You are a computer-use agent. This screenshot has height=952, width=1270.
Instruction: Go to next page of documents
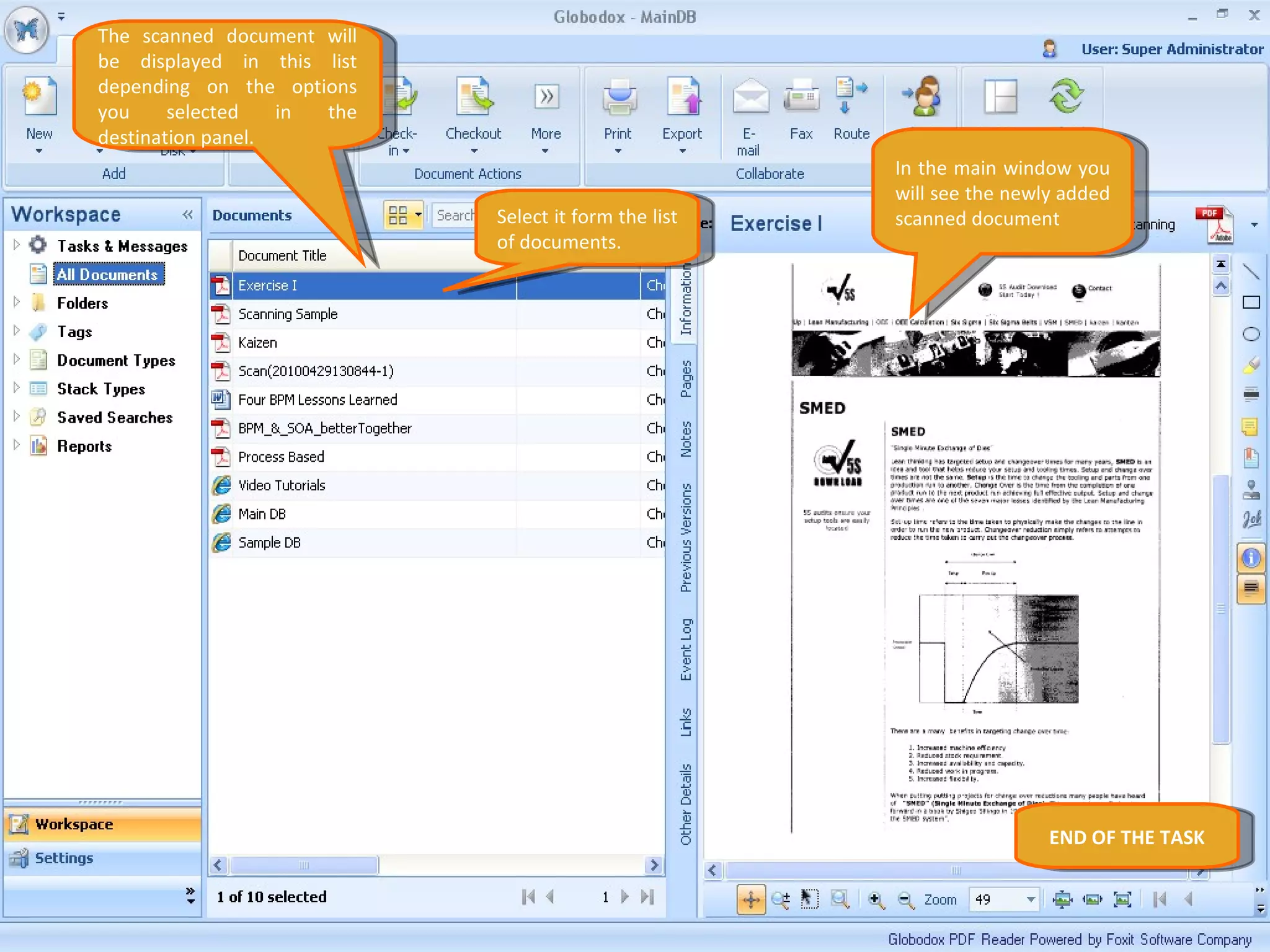point(624,897)
